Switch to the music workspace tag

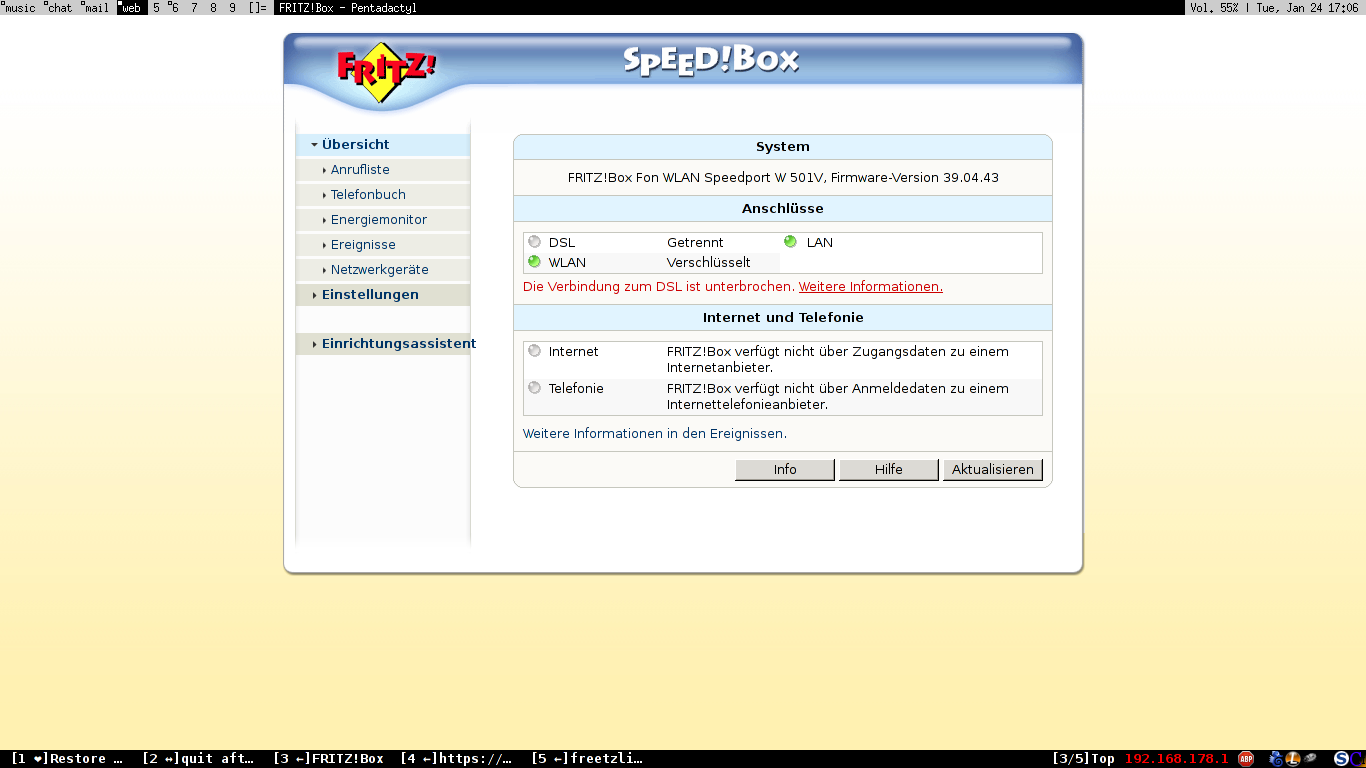point(20,7)
